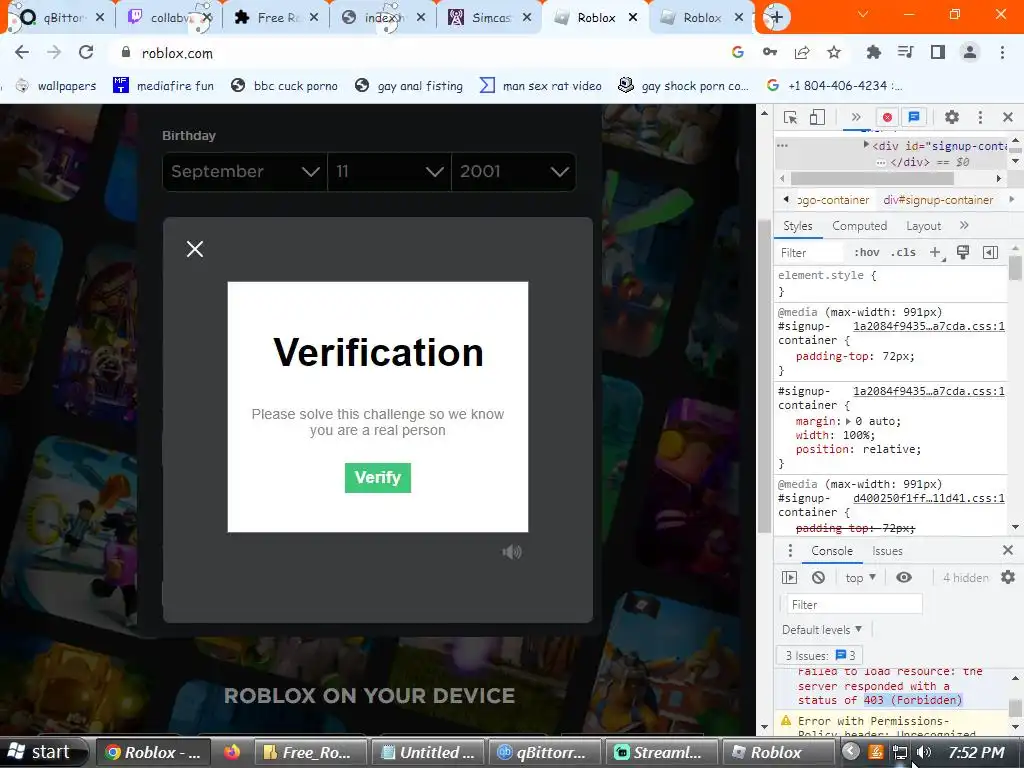Open a new browser tab

(x=776, y=17)
